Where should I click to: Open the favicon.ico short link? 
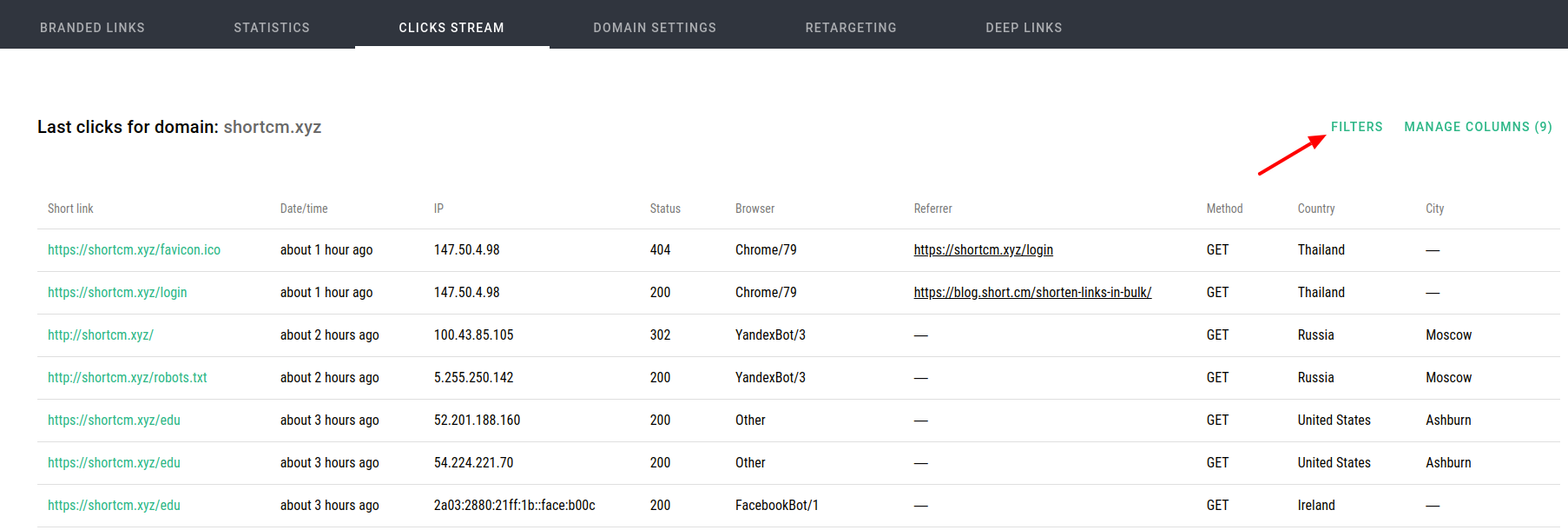[134, 250]
